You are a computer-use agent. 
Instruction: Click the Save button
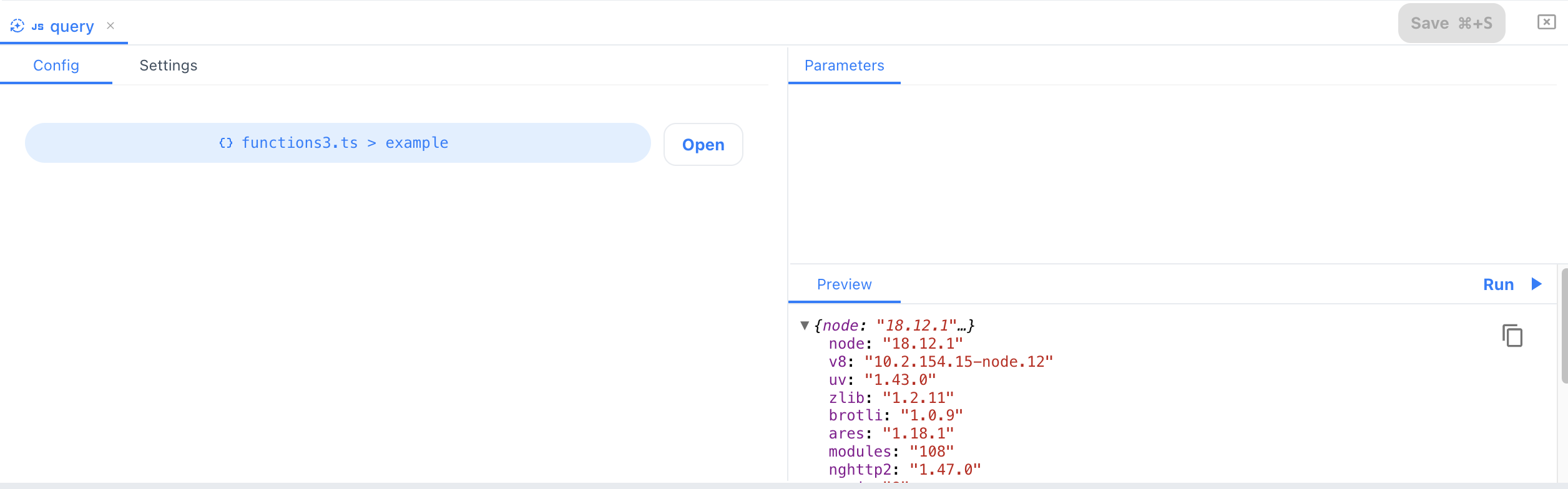[x=1451, y=24]
